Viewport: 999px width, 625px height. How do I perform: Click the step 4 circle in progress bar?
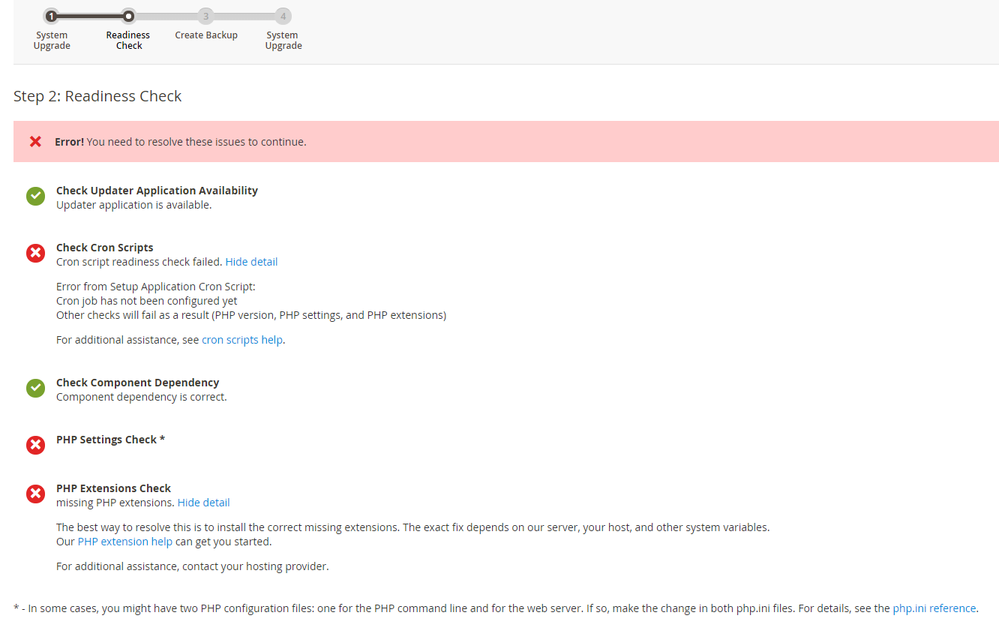point(283,16)
